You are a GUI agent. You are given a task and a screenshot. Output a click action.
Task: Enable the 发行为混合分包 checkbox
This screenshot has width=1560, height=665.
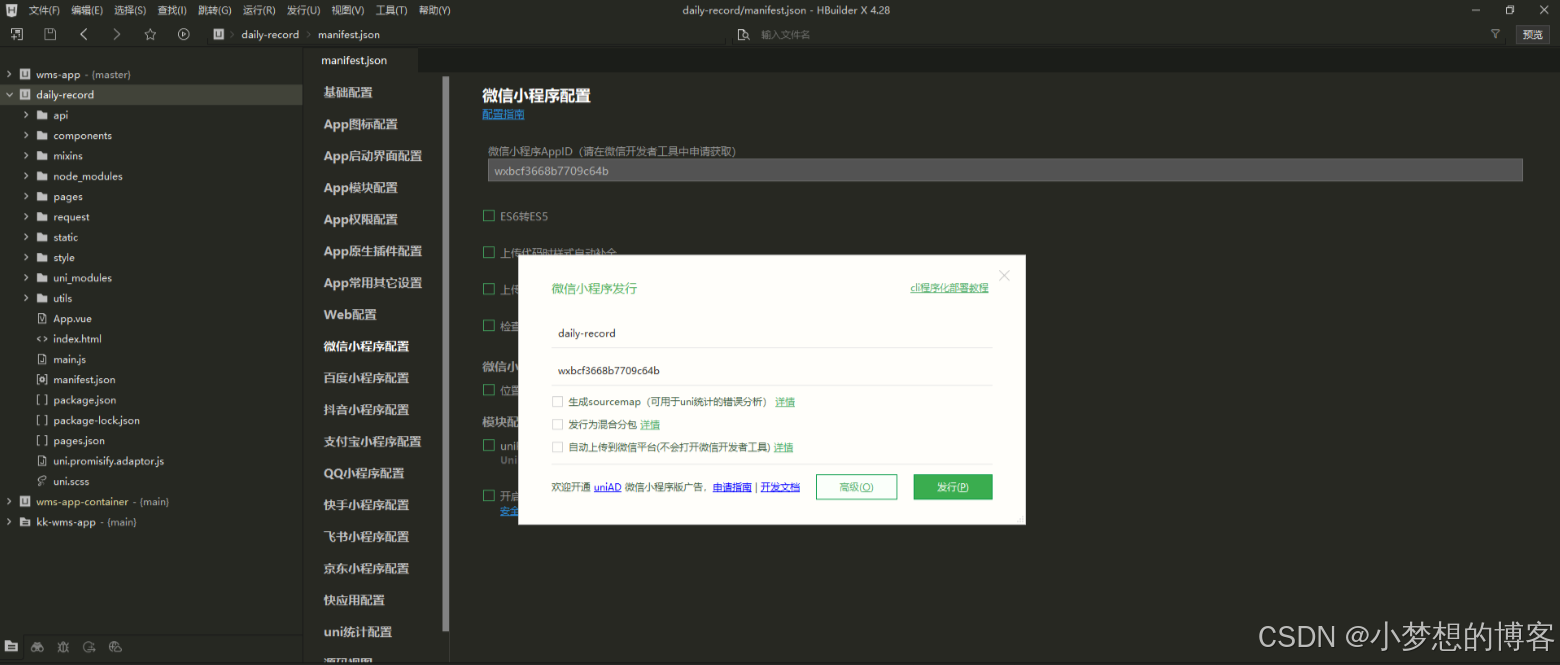[558, 424]
